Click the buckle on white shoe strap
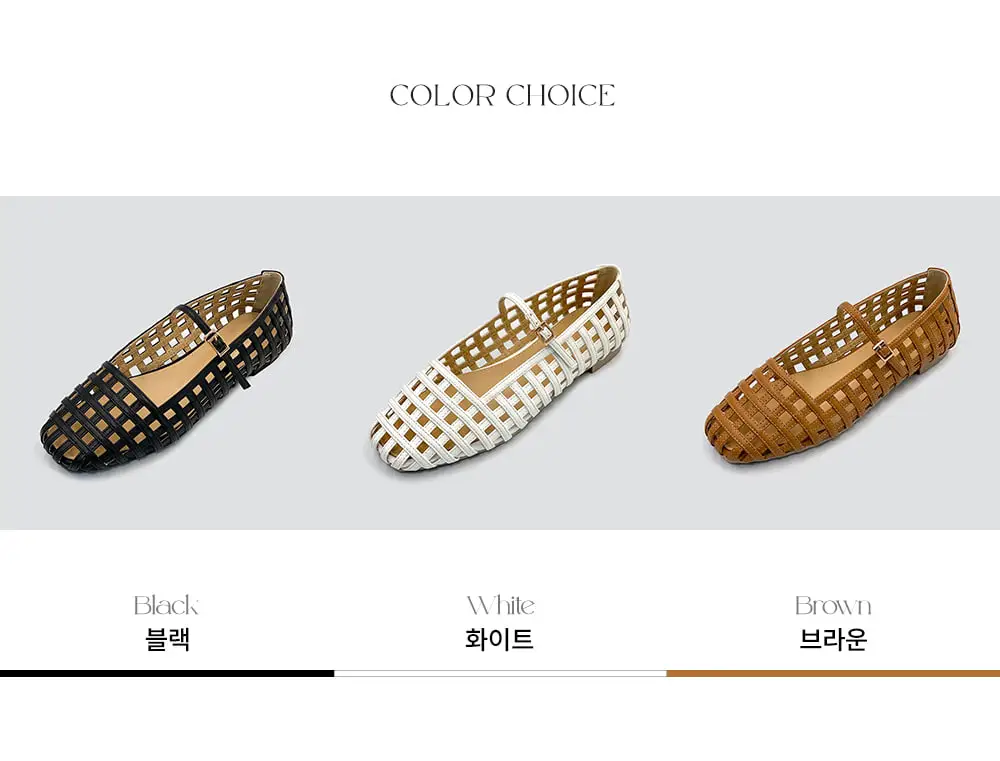This screenshot has height=761, width=1000. tap(546, 332)
